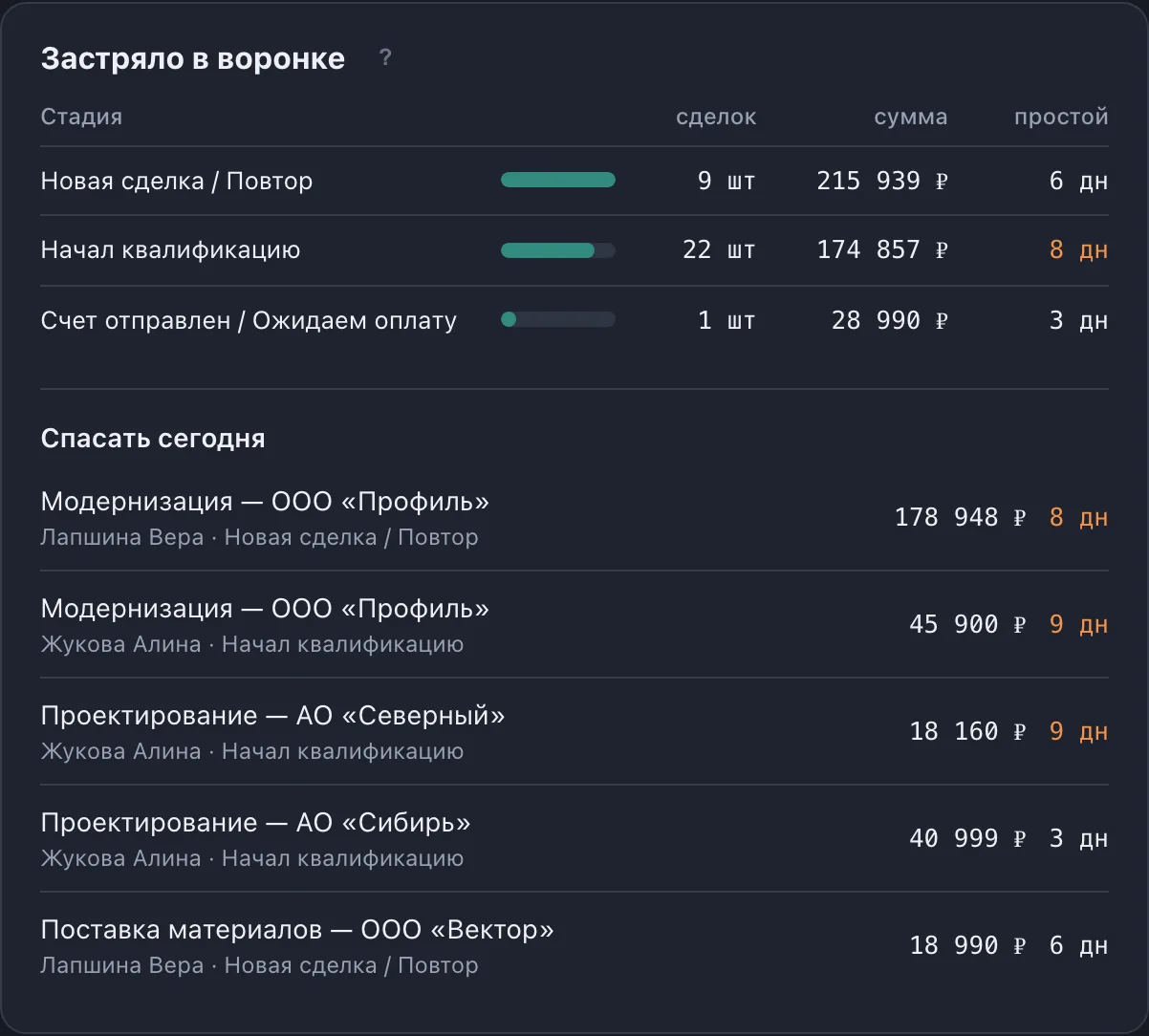The width and height of the screenshot is (1149, 1036).
Task: Click '3 дн' idle for 'Счет отправлен'
Action: (1078, 320)
